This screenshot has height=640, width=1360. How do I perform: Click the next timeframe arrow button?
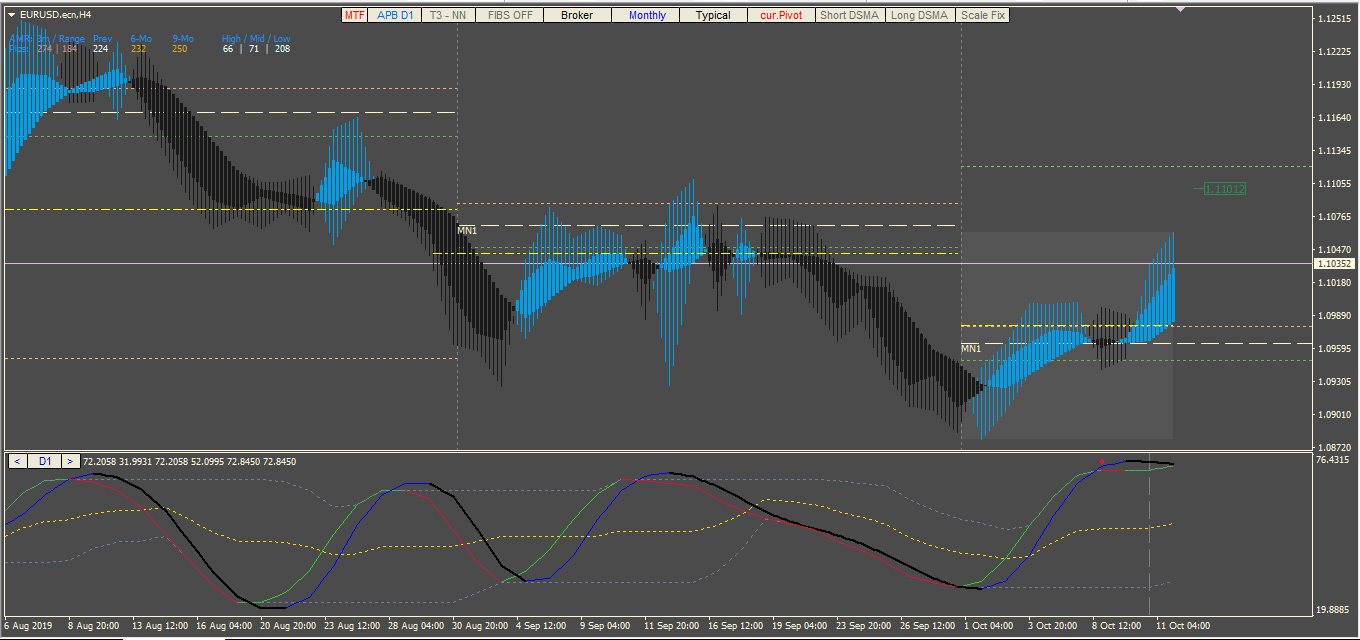point(70,461)
